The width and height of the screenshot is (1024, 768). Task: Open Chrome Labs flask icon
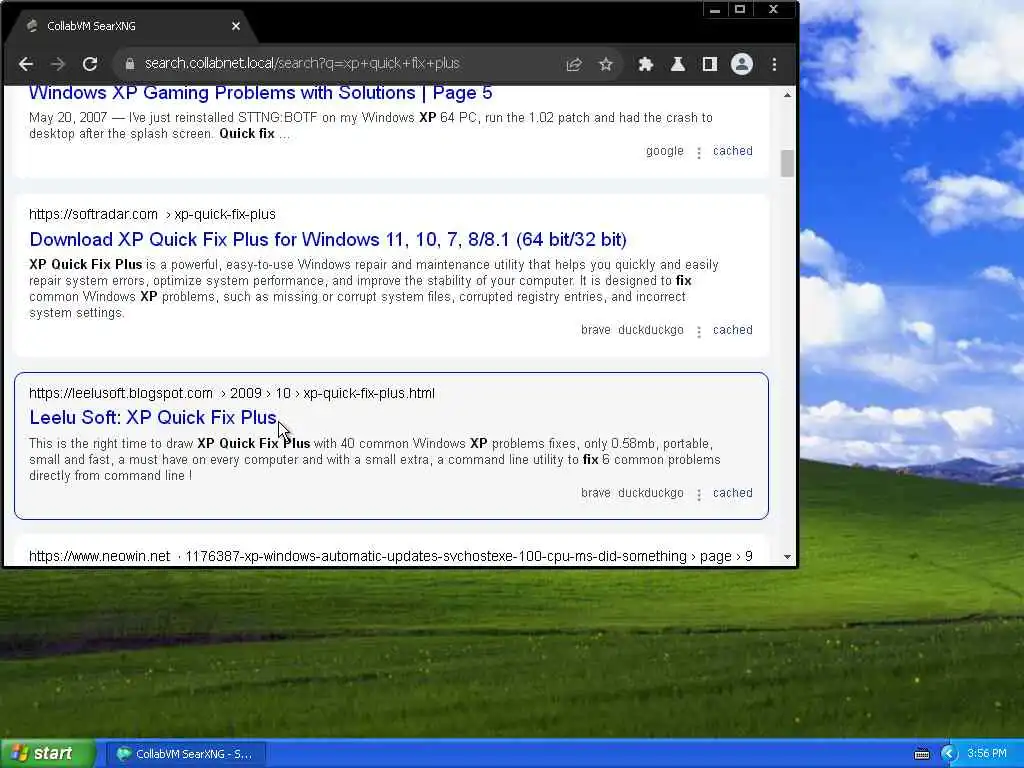678,64
